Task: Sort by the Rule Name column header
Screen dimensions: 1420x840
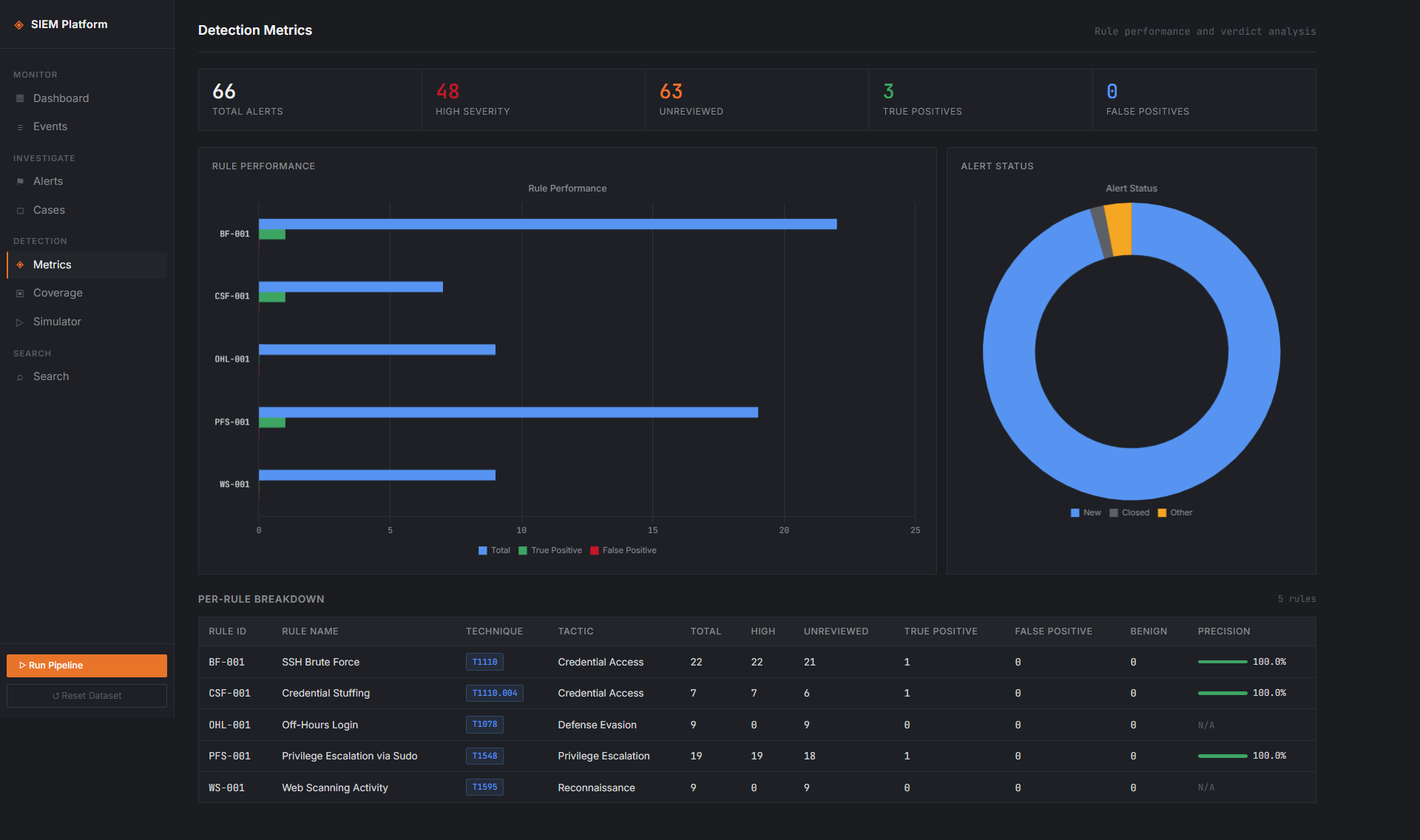Action: [310, 631]
